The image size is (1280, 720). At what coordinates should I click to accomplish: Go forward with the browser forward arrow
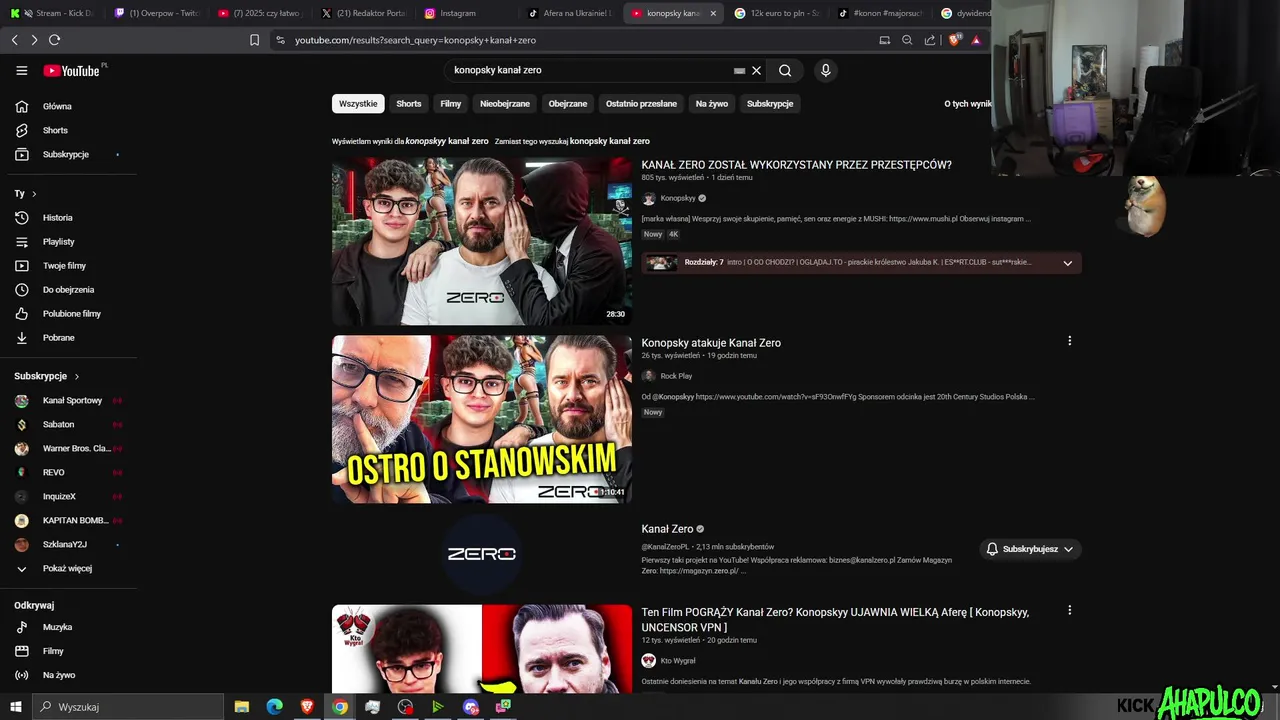click(34, 40)
